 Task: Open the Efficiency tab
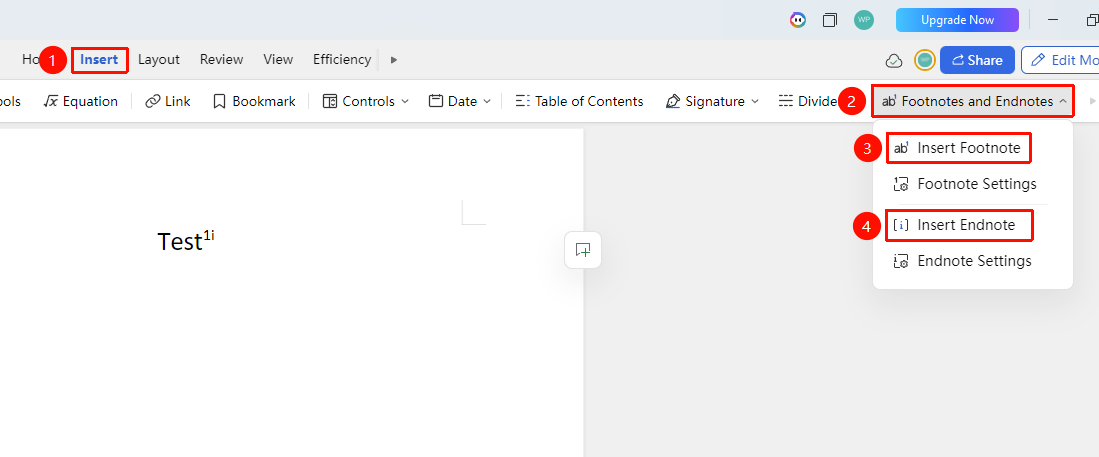point(342,60)
